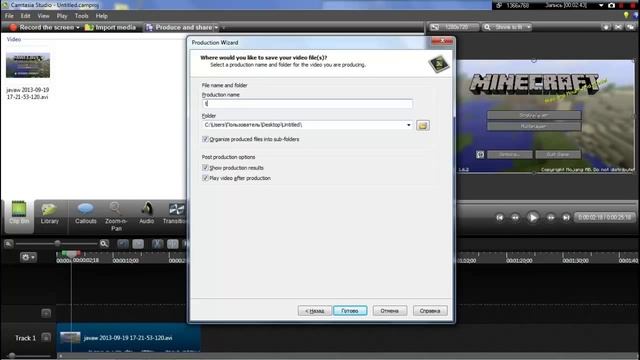Open the Zoom-n-Pan tool
This screenshot has width=640, height=360.
click(116, 216)
